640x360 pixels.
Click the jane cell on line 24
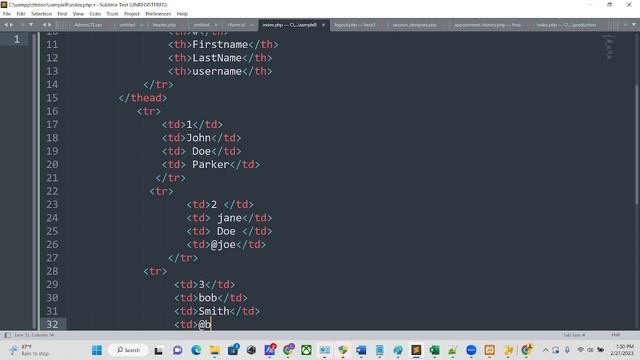(x=229, y=218)
